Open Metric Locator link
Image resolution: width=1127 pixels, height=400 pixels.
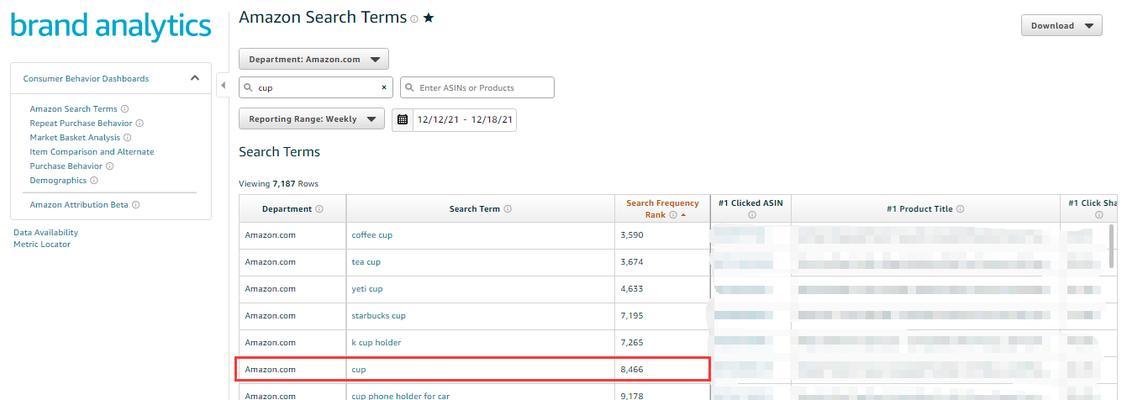pyautogui.click(x=42, y=244)
